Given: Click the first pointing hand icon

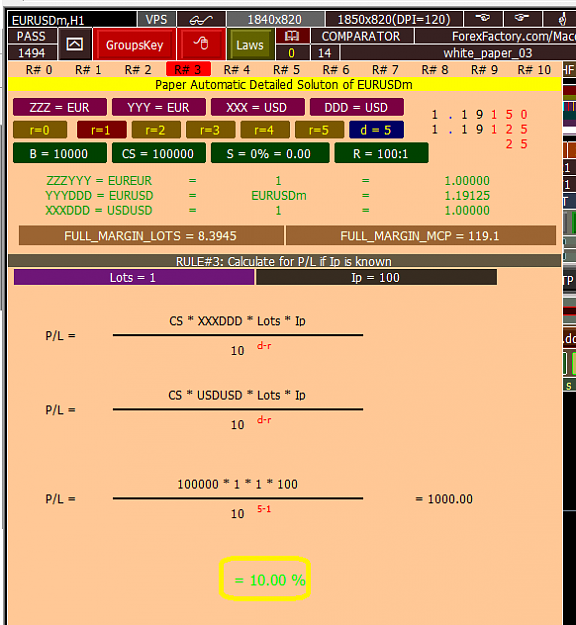Looking at the screenshot, I should coord(482,19).
